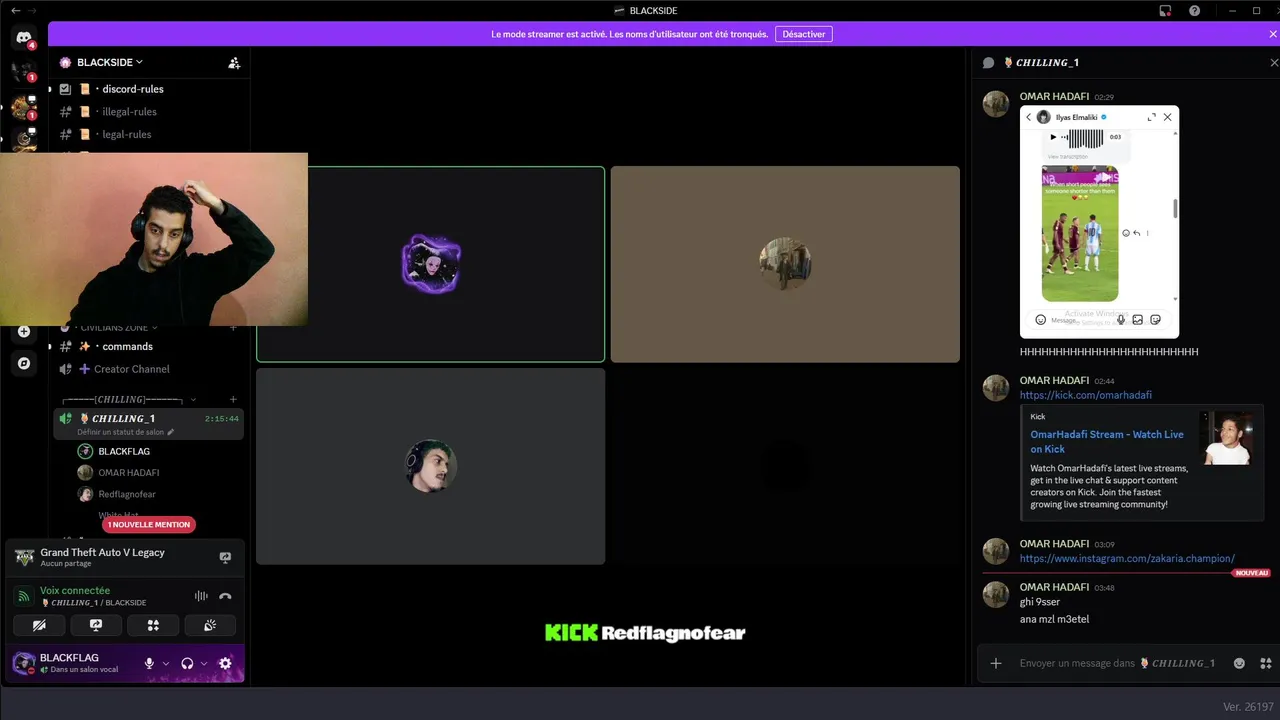Click message text "ana mzl m3etel"
The image size is (1280, 720).
[x=1054, y=619]
